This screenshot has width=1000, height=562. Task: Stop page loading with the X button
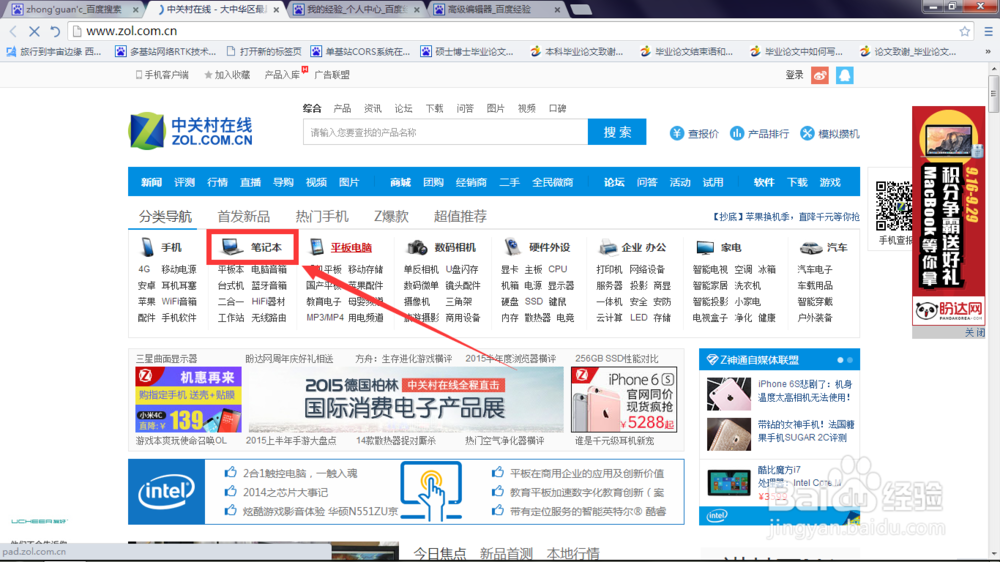[34, 31]
